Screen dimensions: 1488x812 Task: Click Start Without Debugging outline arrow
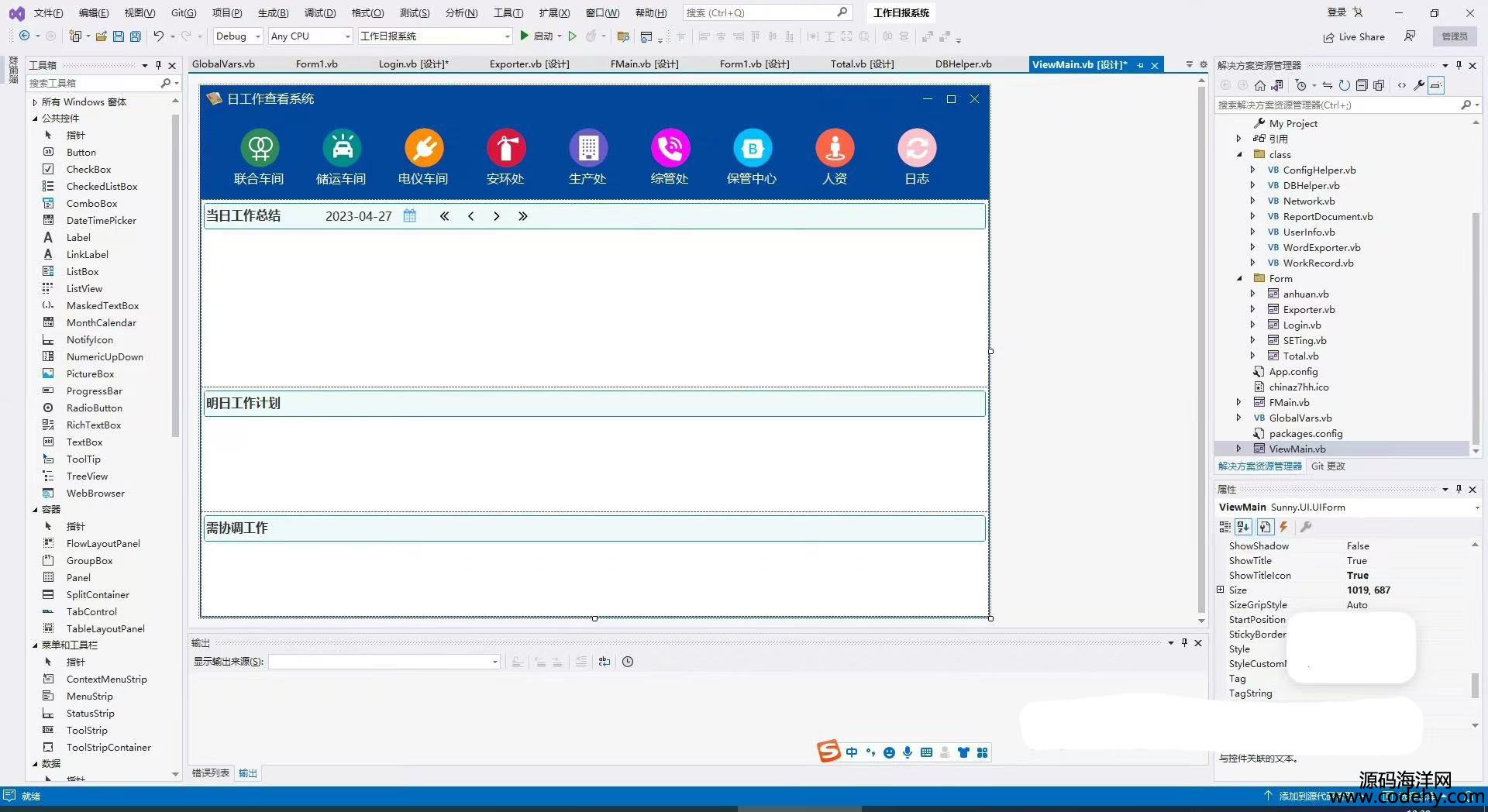(x=573, y=36)
